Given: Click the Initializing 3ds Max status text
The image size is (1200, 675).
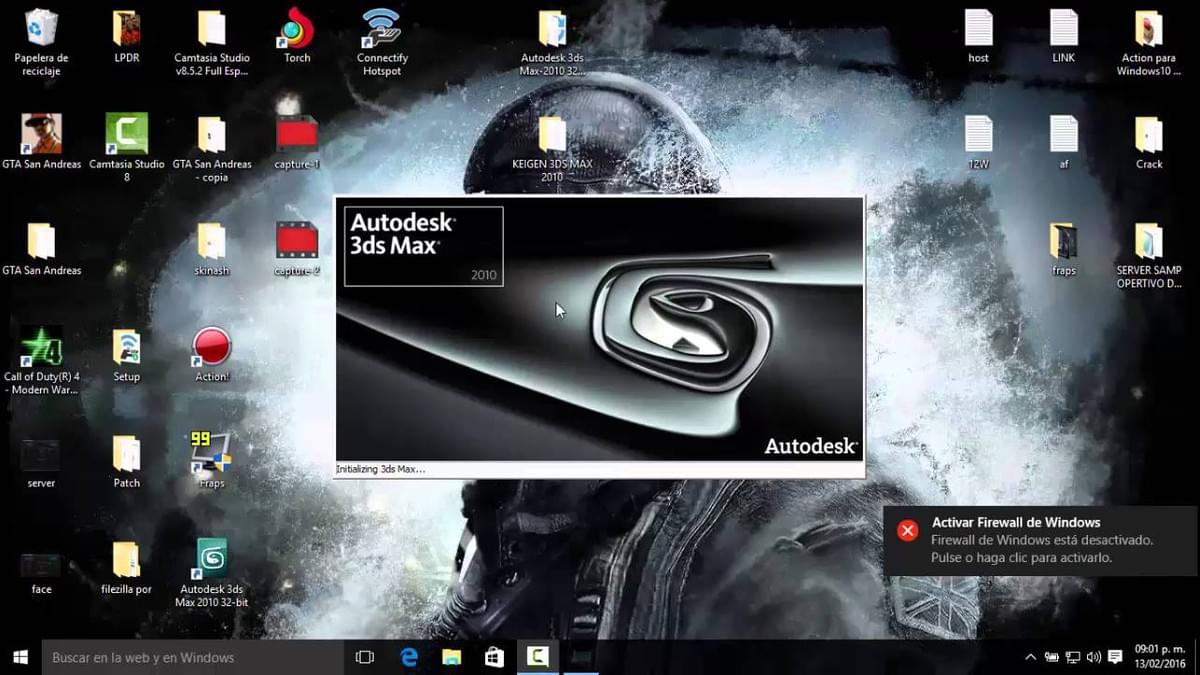Looking at the screenshot, I should coord(380,469).
